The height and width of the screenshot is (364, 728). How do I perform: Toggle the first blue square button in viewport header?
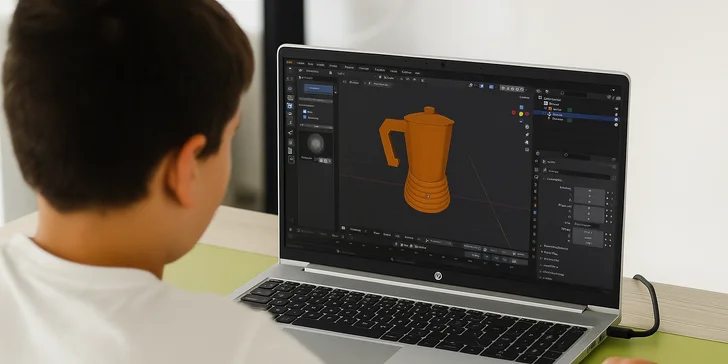click(x=481, y=86)
